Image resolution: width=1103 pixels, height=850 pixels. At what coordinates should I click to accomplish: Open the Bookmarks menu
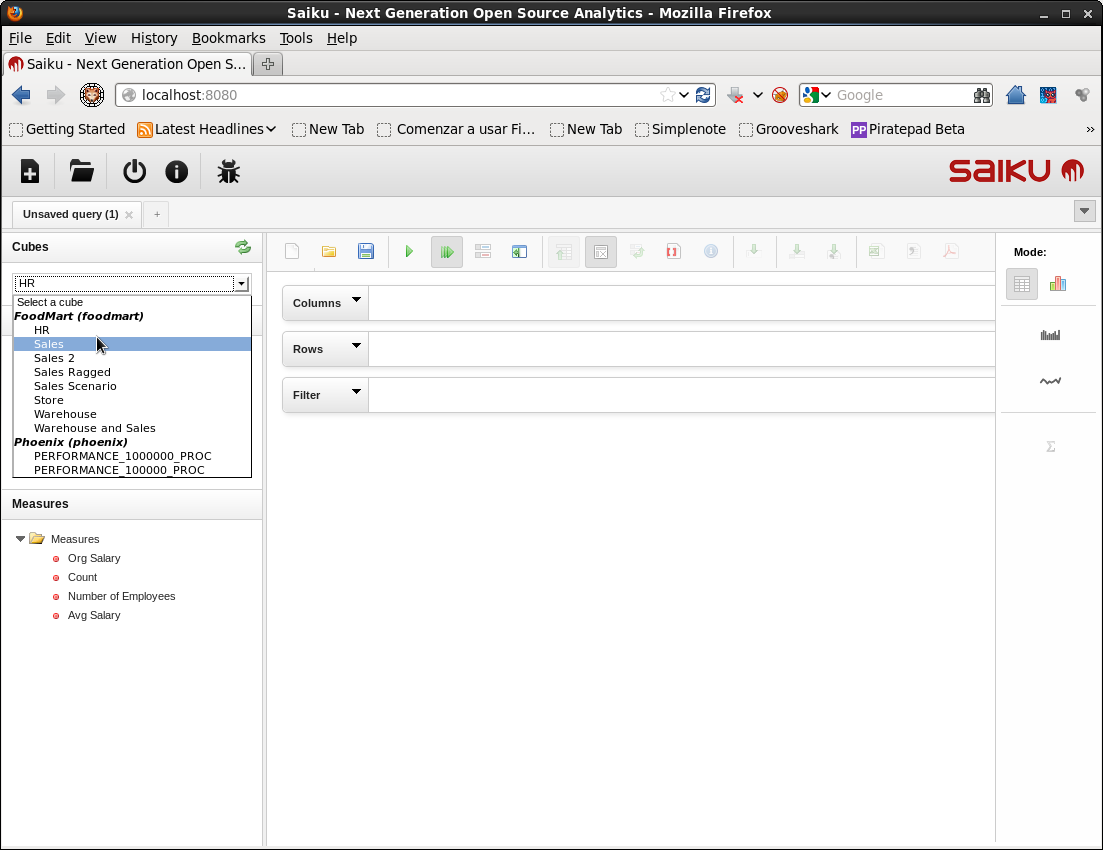pos(228,38)
